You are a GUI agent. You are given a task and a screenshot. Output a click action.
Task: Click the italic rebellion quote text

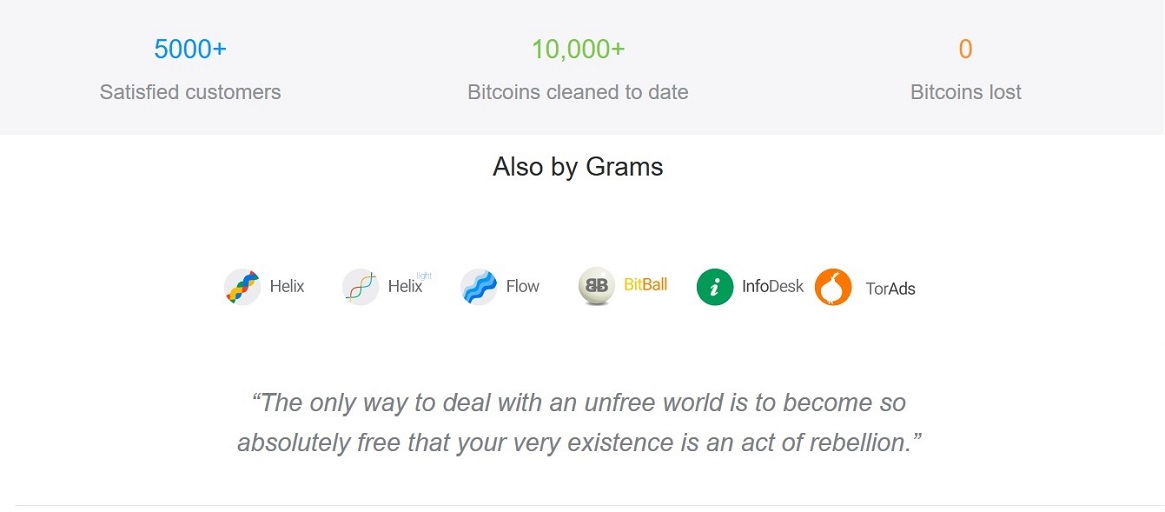tap(578, 422)
